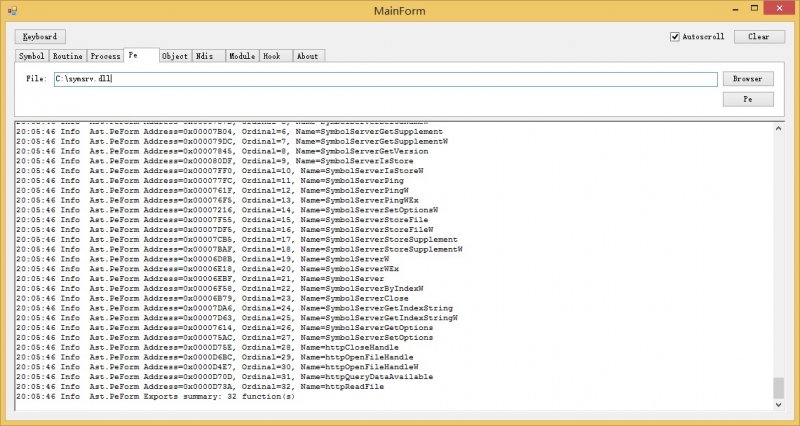
Task: Select log line Name=httpOpenFileHandle, Ordinal=29
Action: pos(215,357)
